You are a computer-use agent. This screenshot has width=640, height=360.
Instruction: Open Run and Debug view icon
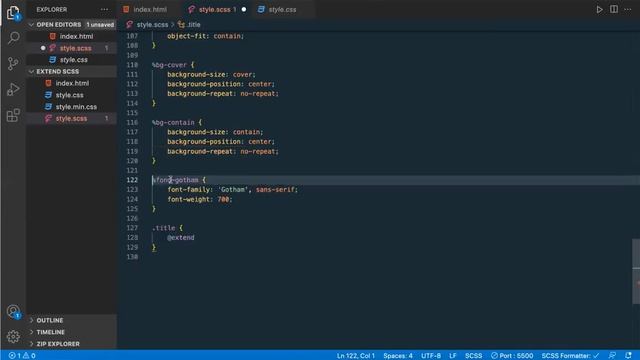click(x=13, y=89)
